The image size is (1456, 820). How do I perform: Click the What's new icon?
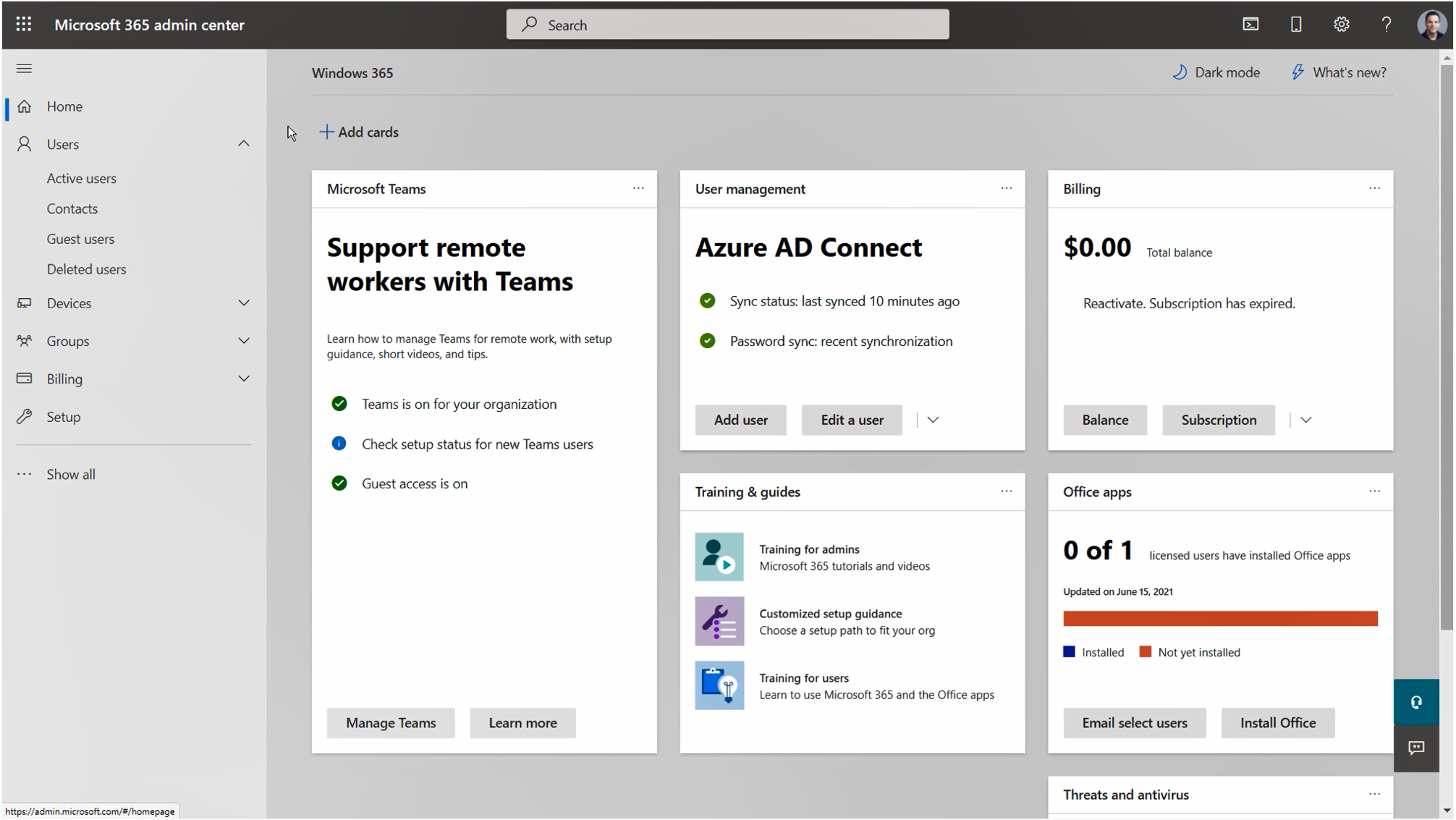(x=1297, y=72)
